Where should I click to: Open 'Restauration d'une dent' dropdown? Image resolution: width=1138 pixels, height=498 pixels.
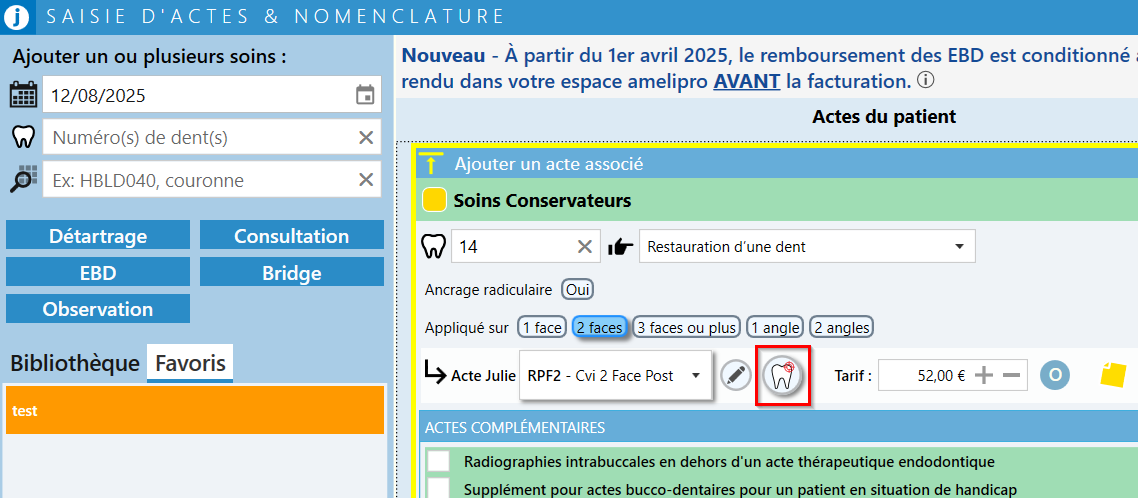coord(807,247)
